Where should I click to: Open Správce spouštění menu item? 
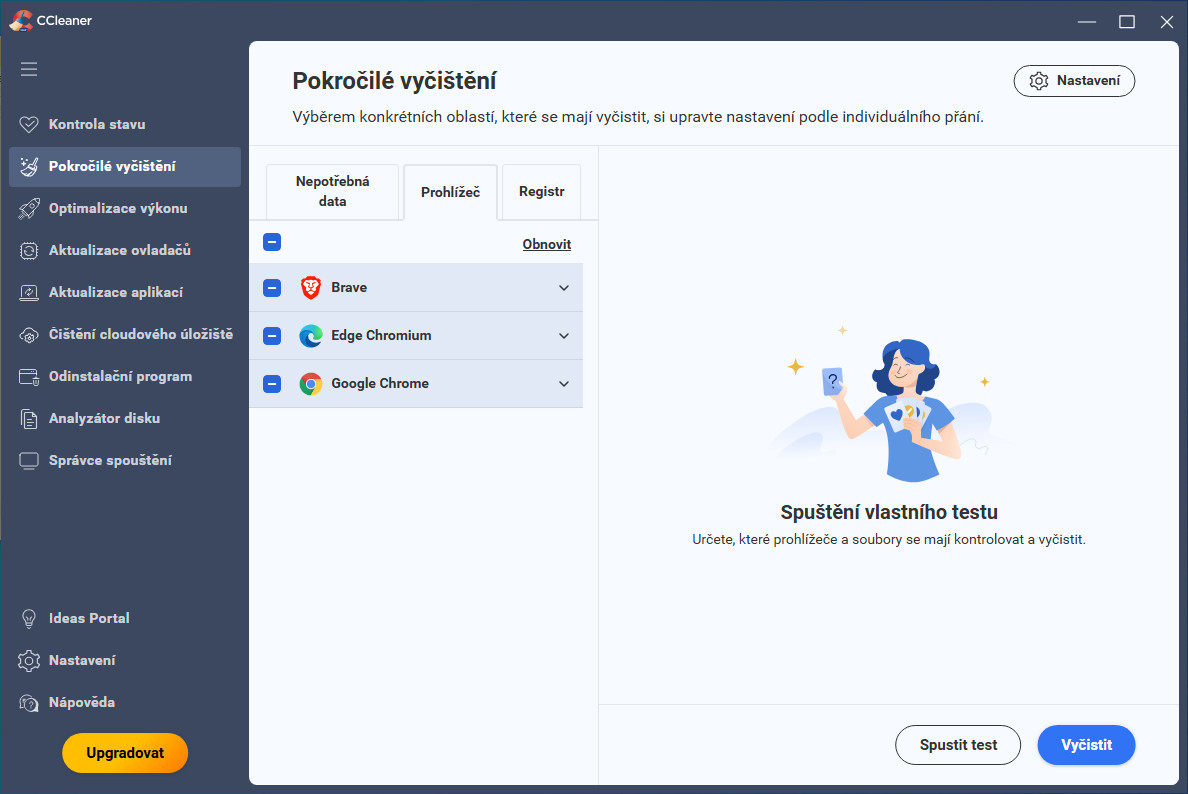point(125,461)
